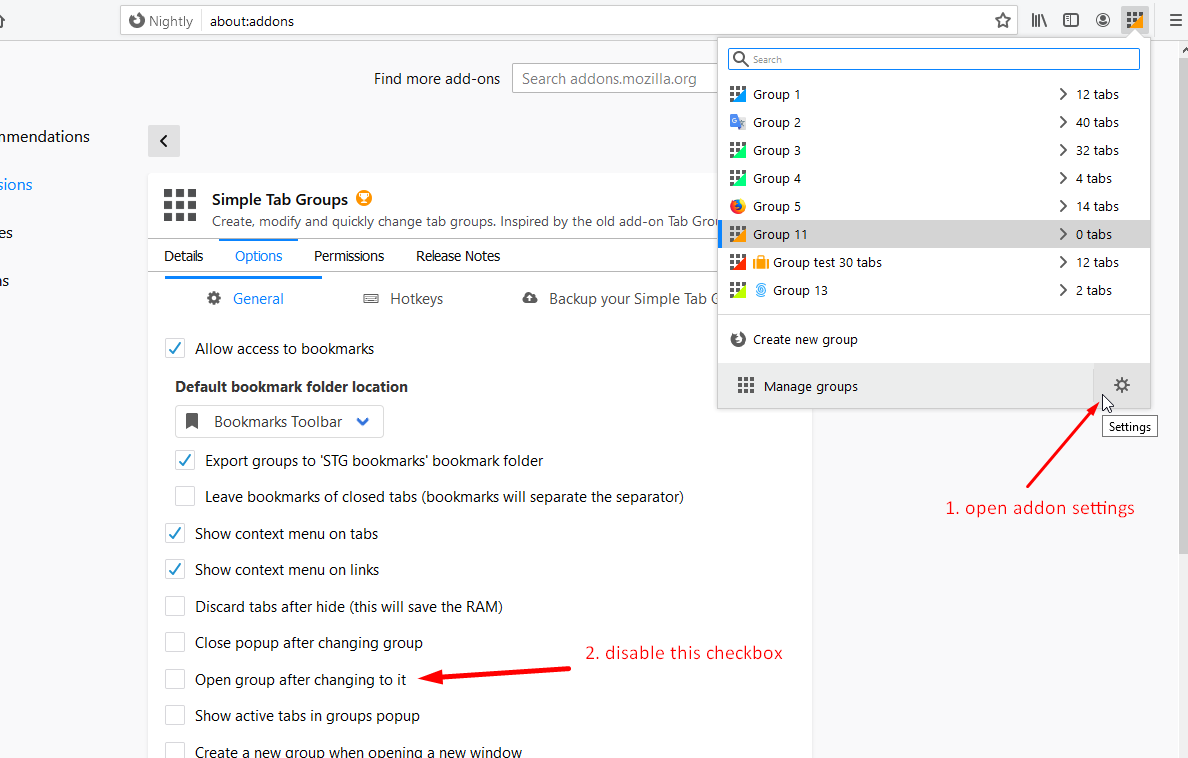Expand Group test 30 tabs chevron
The image size is (1188, 758).
pyautogui.click(x=1062, y=262)
